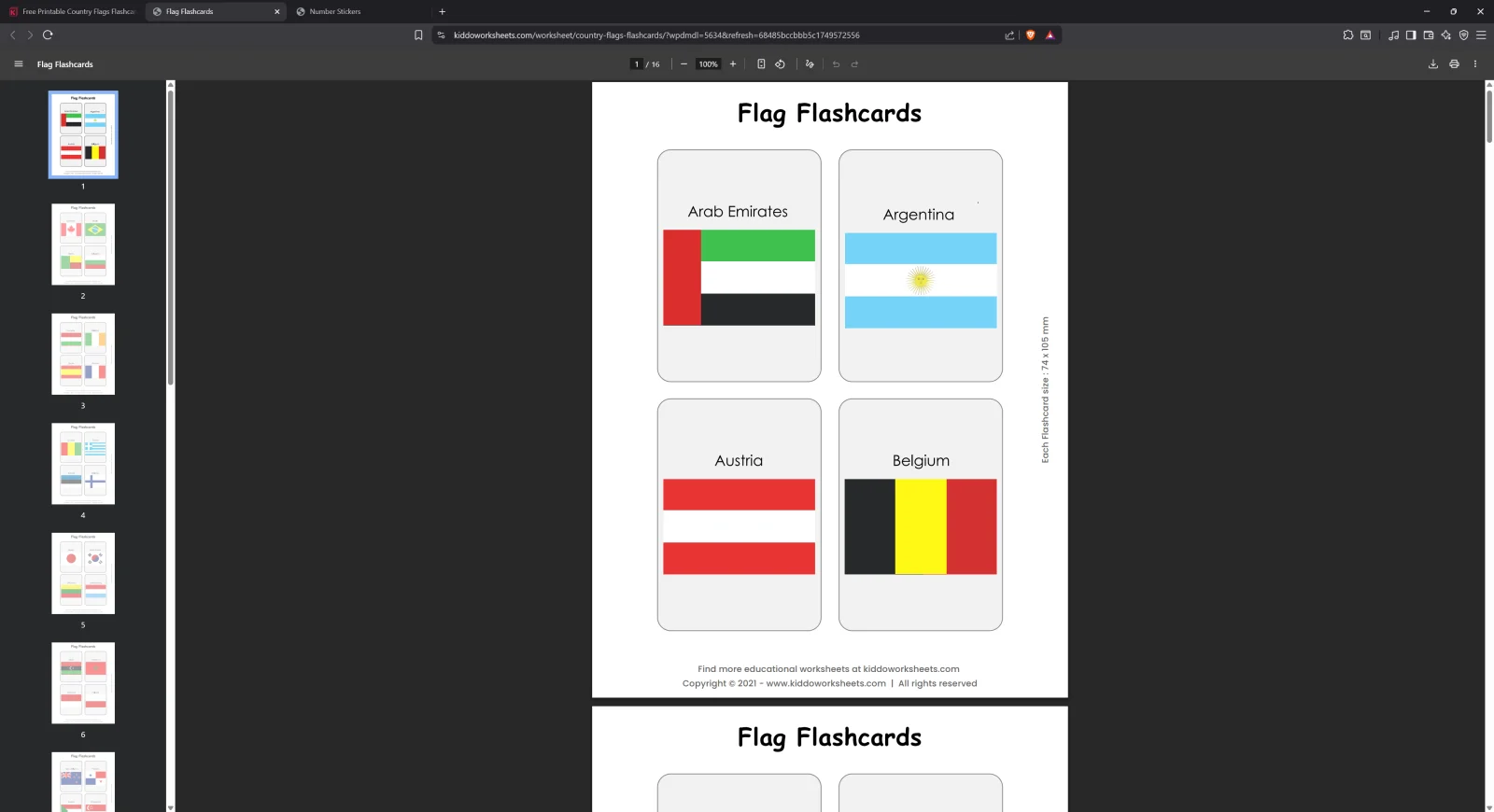
Task: Open Brave Shields lion icon
Action: coord(1031,35)
